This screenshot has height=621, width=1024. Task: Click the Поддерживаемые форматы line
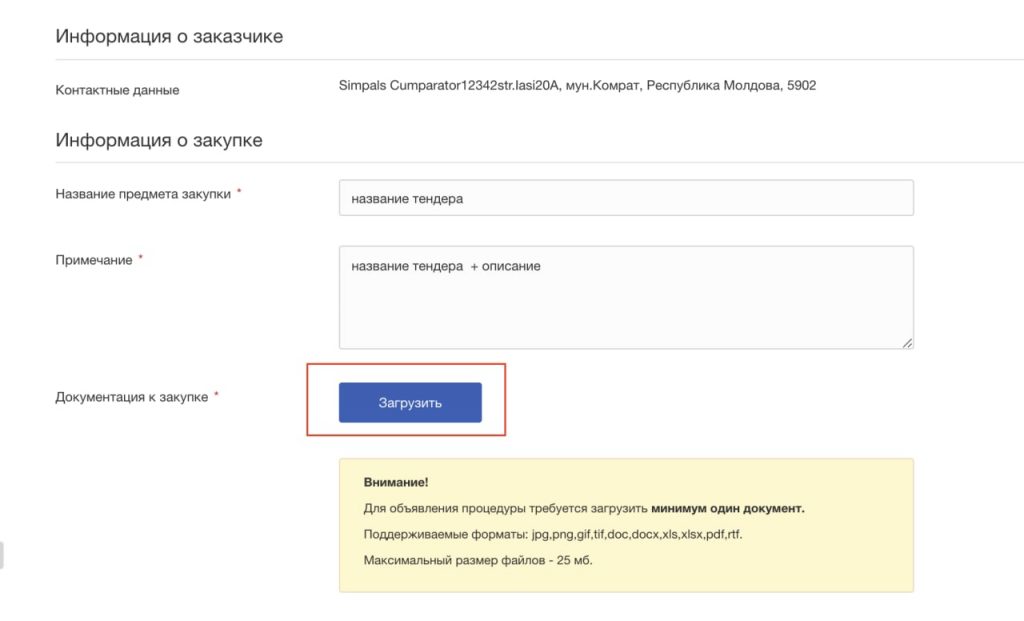point(552,534)
